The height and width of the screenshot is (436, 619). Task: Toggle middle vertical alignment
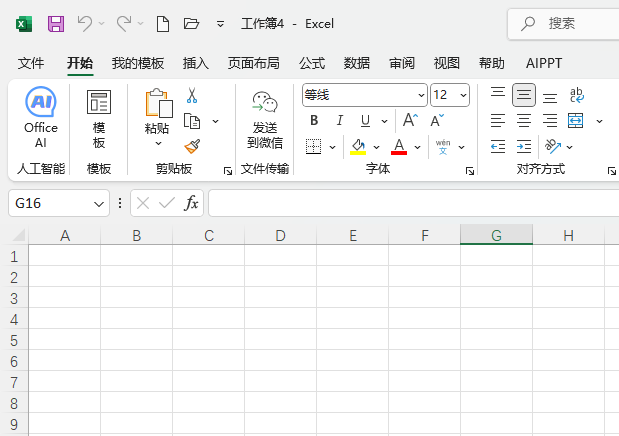point(524,95)
